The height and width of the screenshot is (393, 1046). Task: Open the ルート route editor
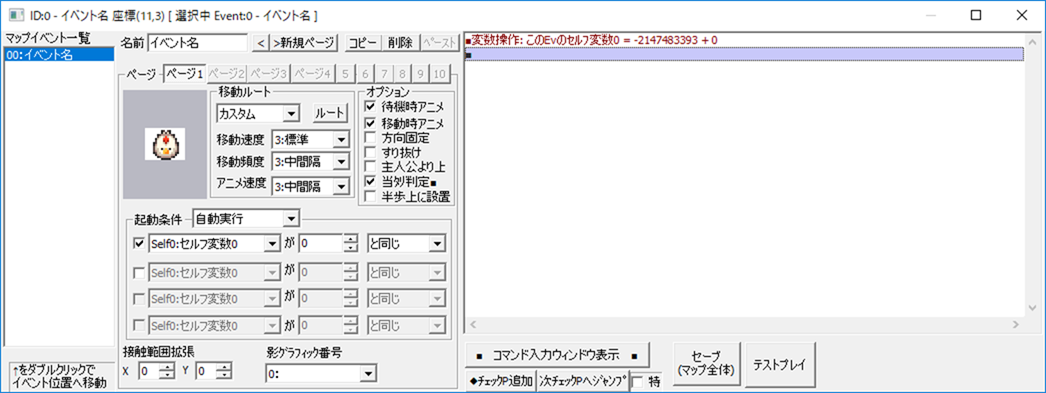pyautogui.click(x=330, y=113)
